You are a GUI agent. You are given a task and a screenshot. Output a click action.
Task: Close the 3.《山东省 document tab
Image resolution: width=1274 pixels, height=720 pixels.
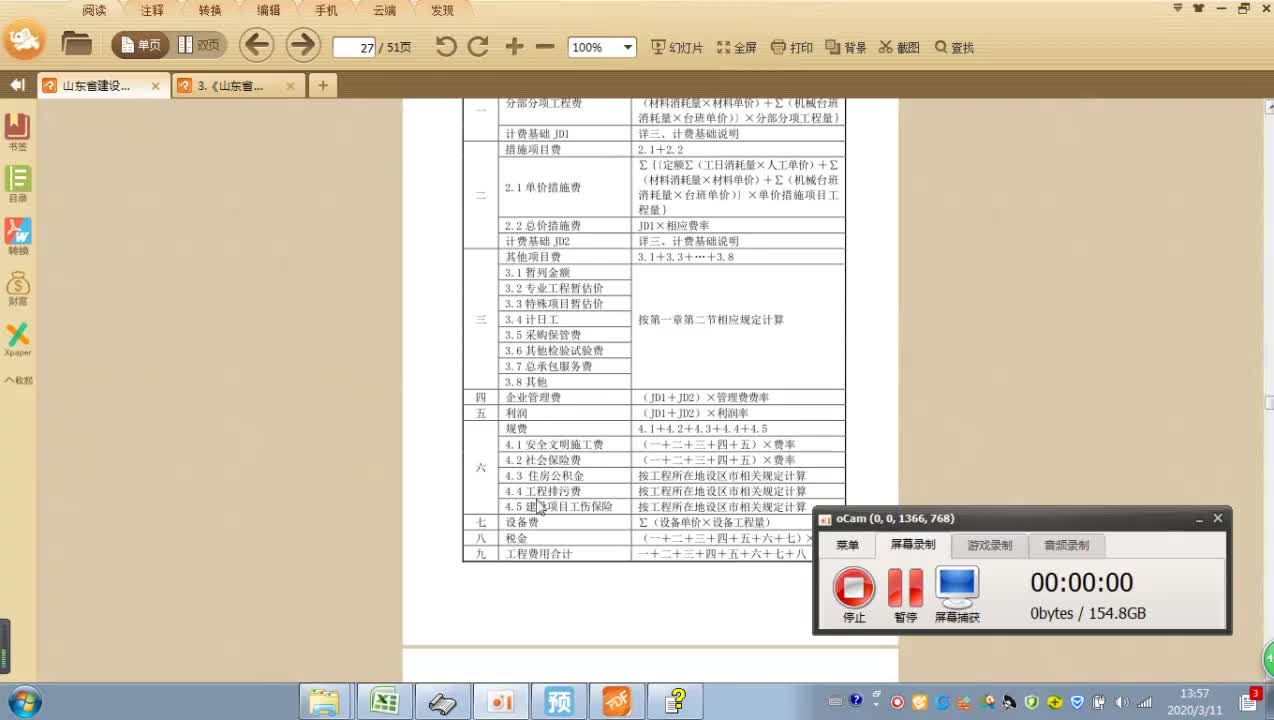click(291, 86)
